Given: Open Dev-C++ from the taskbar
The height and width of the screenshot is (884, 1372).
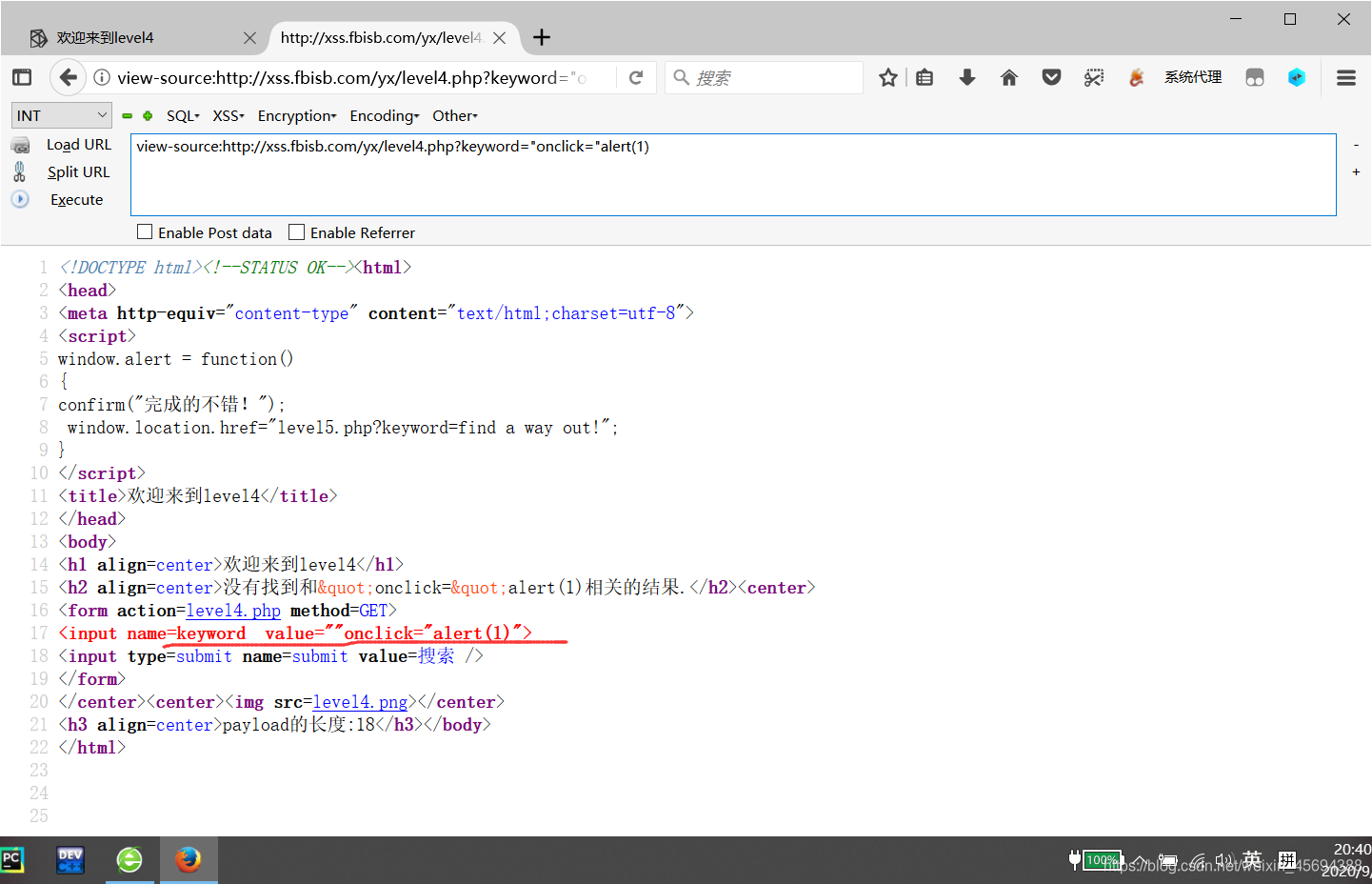Looking at the screenshot, I should pyautogui.click(x=70, y=860).
